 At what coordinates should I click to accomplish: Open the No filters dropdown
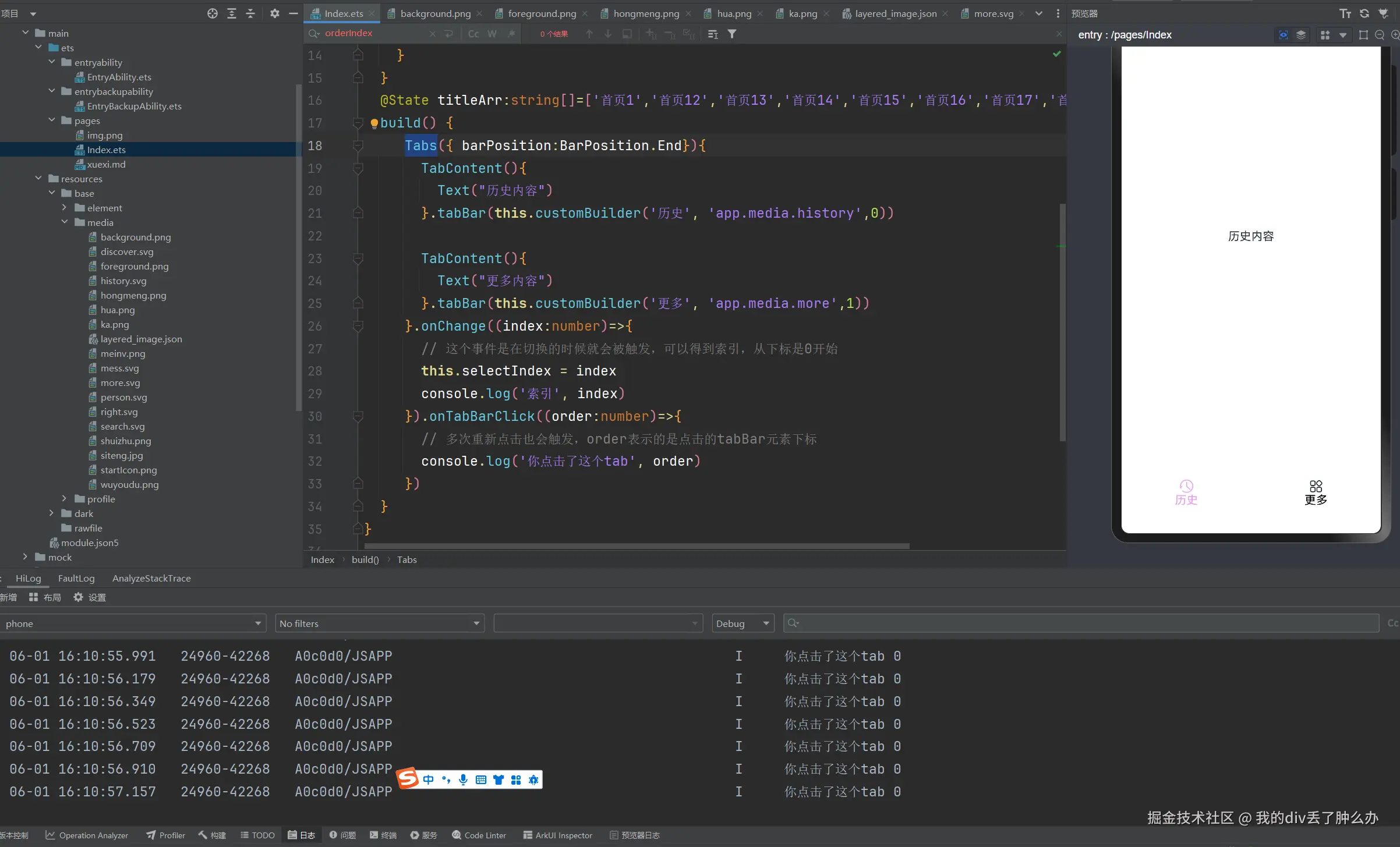pos(379,623)
